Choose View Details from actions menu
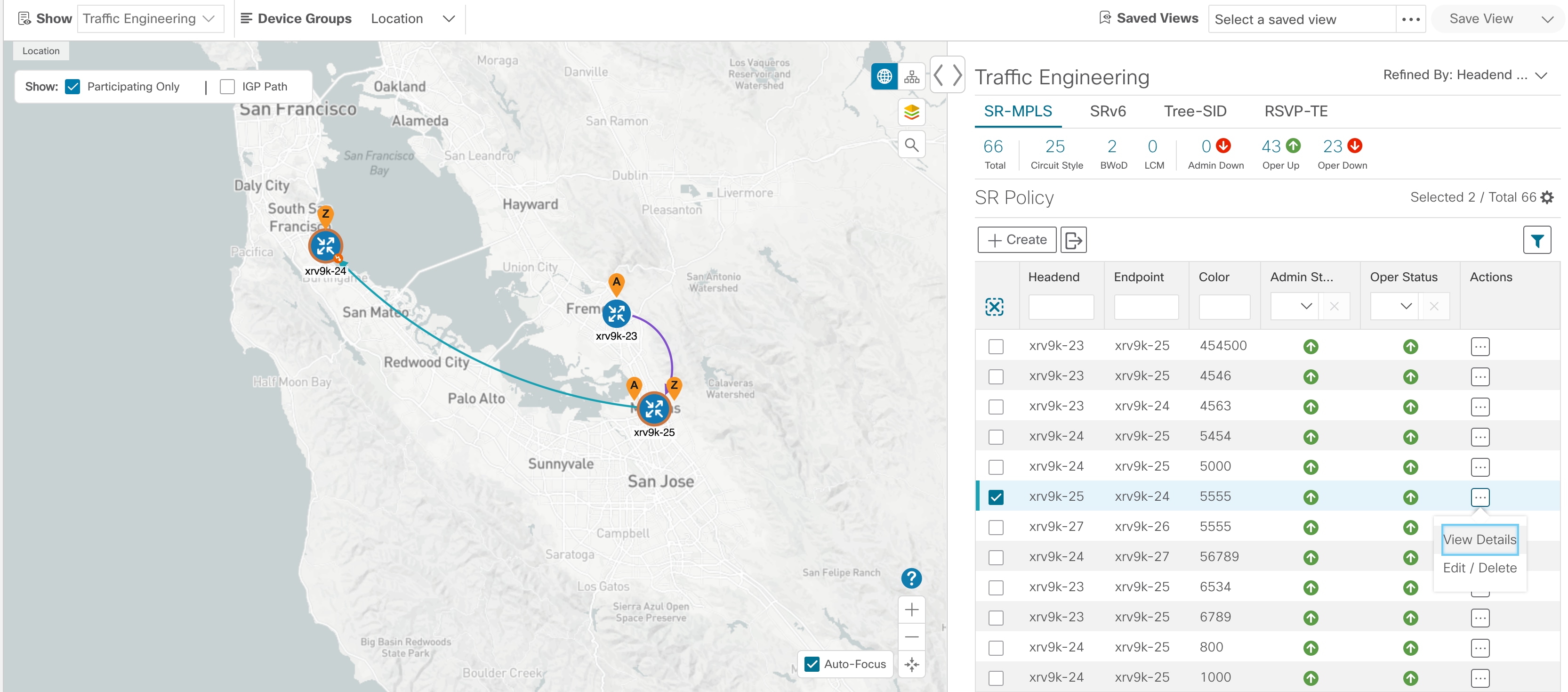1568x692 pixels. click(1479, 540)
